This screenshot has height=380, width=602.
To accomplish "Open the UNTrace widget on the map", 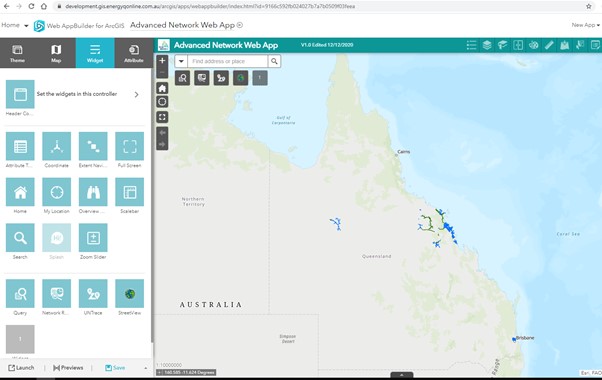I will 221,78.
